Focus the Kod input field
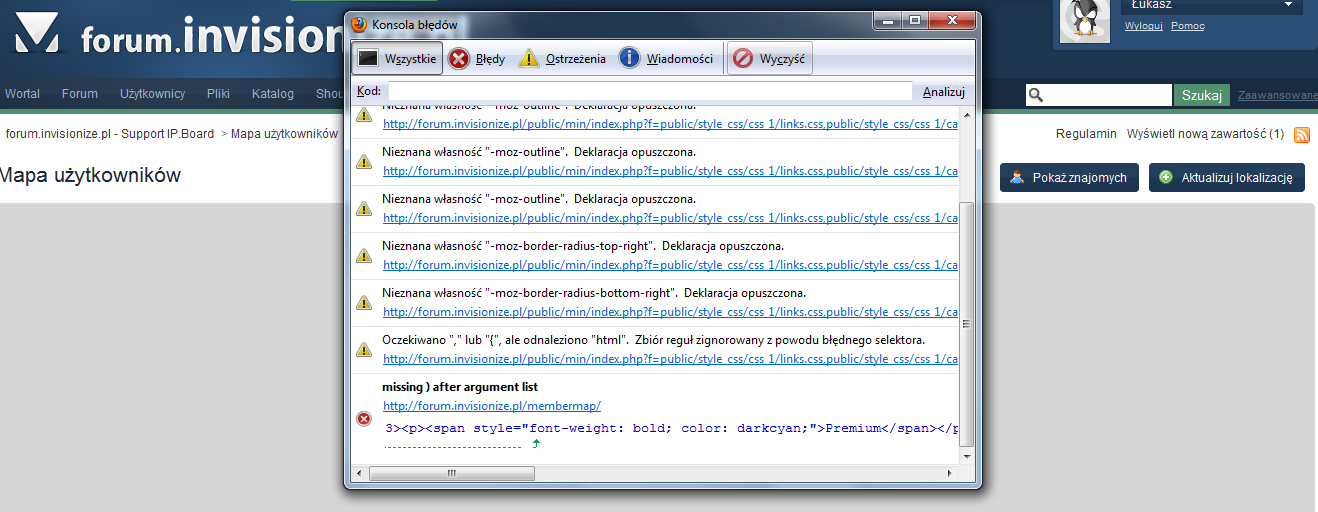 pyautogui.click(x=650, y=91)
